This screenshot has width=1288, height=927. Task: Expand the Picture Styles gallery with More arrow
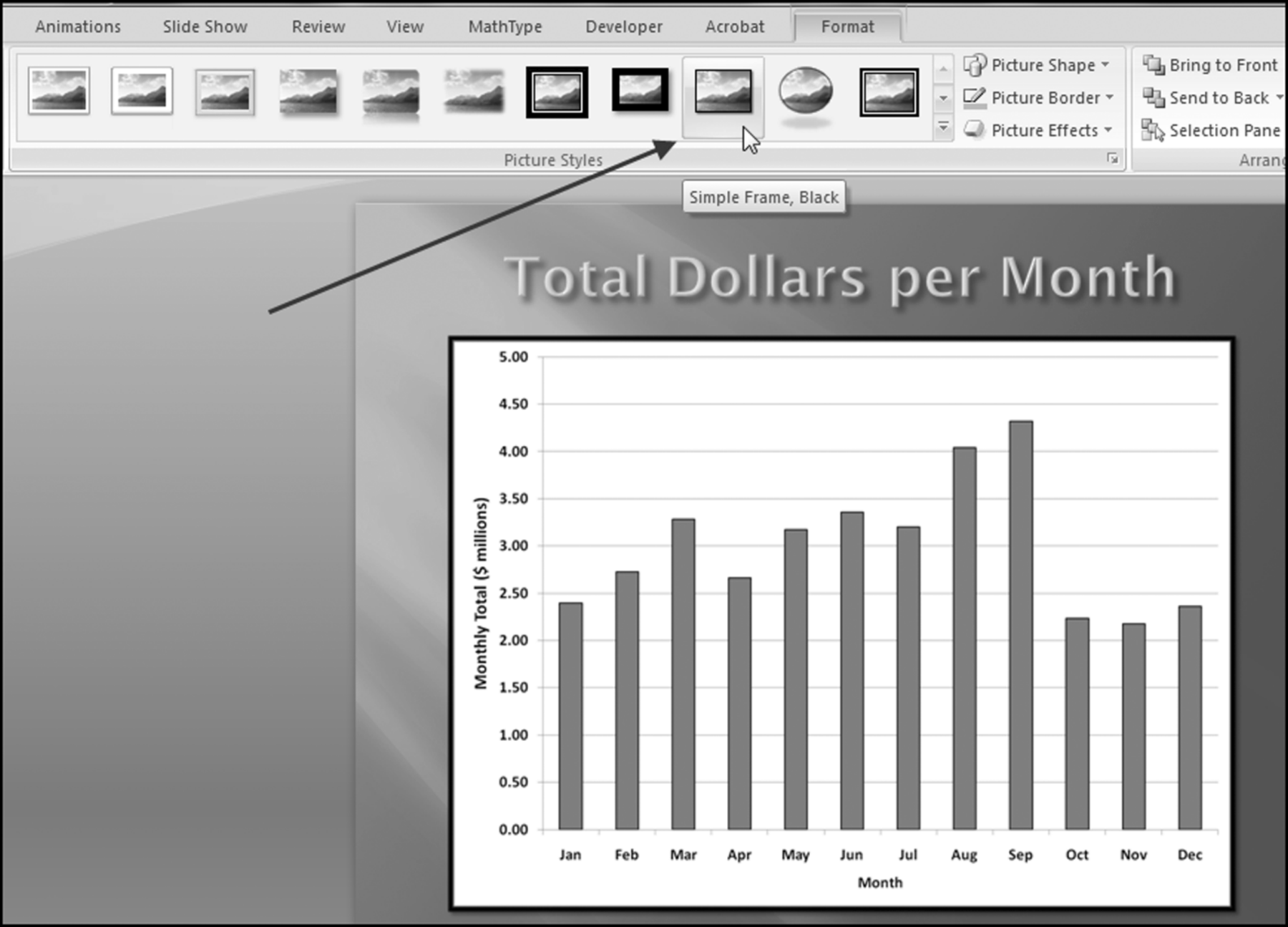pos(943,128)
